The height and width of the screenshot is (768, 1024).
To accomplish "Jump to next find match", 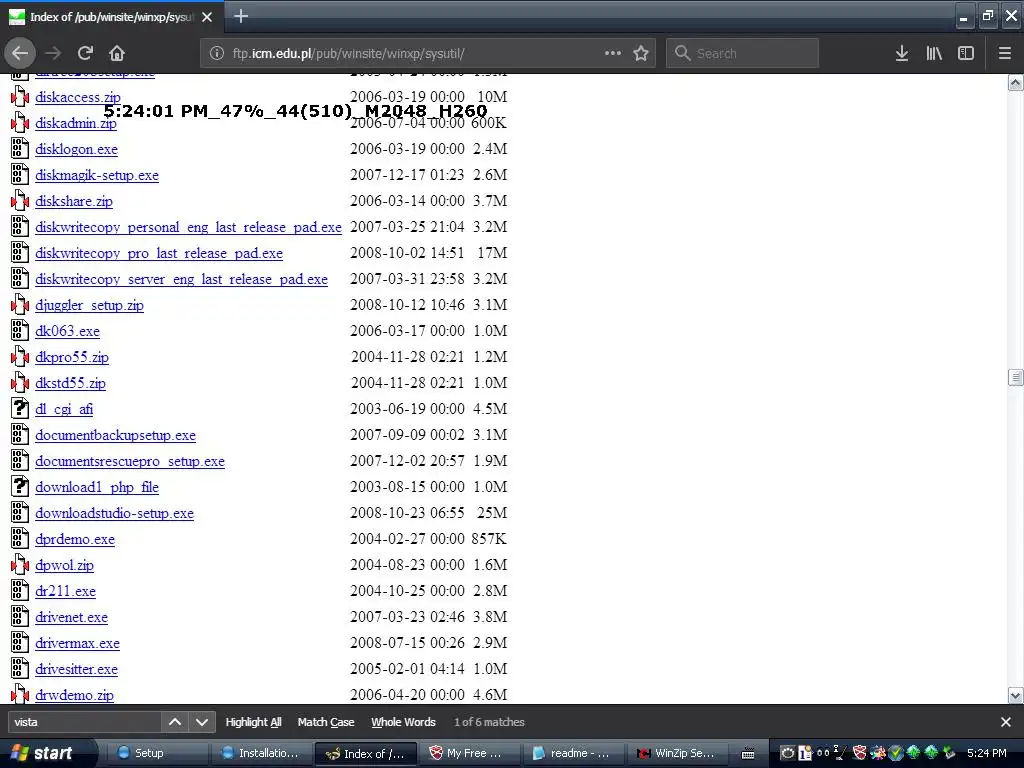I will (202, 722).
